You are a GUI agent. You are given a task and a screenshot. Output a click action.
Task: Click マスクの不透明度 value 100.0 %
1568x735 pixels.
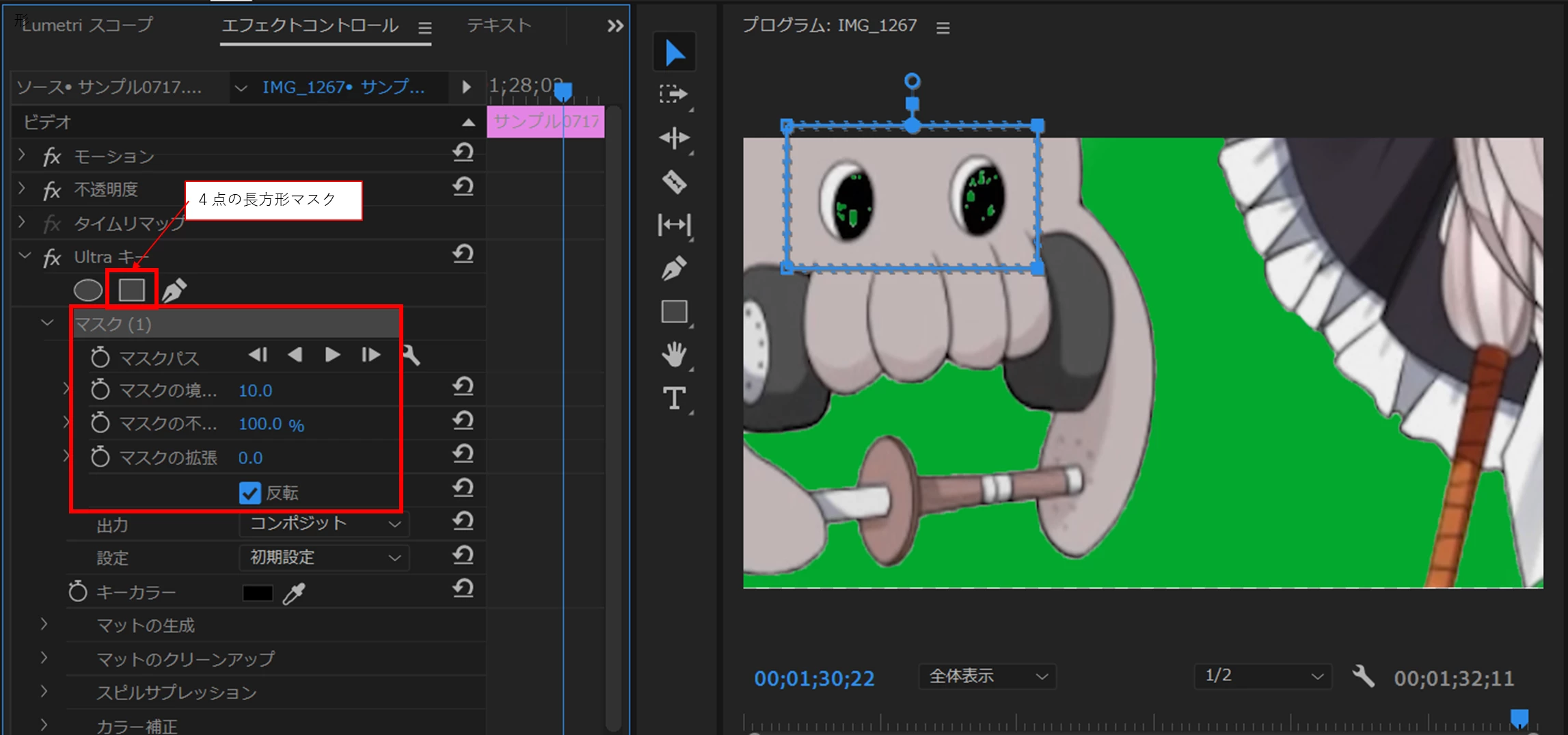[x=271, y=424]
